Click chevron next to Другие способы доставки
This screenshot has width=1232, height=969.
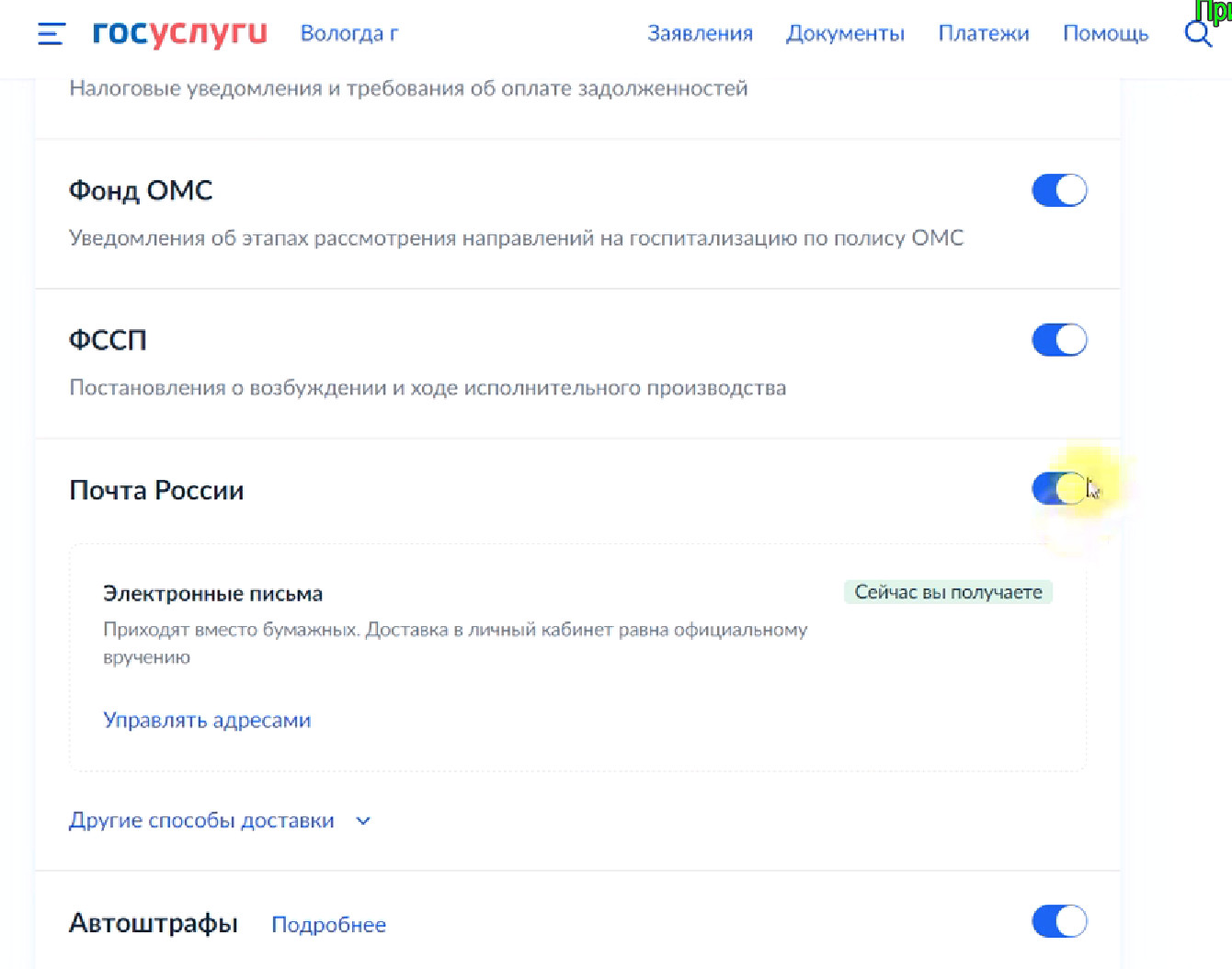click(x=363, y=821)
